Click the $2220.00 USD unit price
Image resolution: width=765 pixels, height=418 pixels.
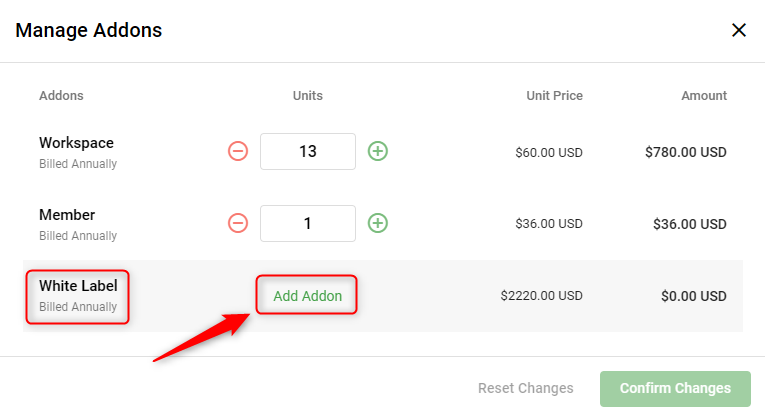(541, 296)
